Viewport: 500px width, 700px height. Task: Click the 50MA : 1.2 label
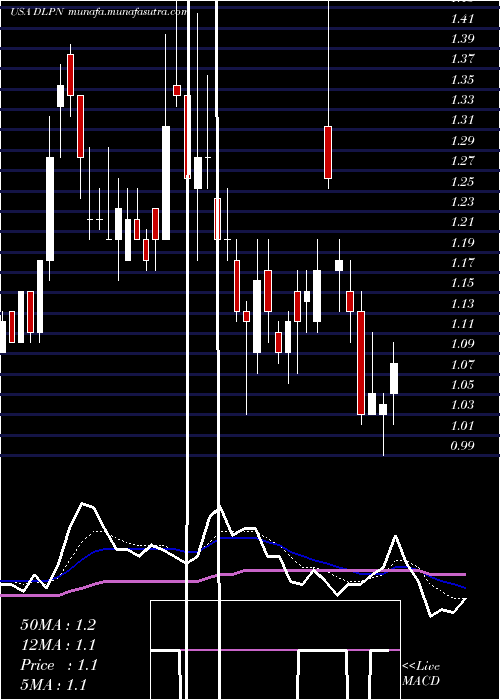coord(58,625)
